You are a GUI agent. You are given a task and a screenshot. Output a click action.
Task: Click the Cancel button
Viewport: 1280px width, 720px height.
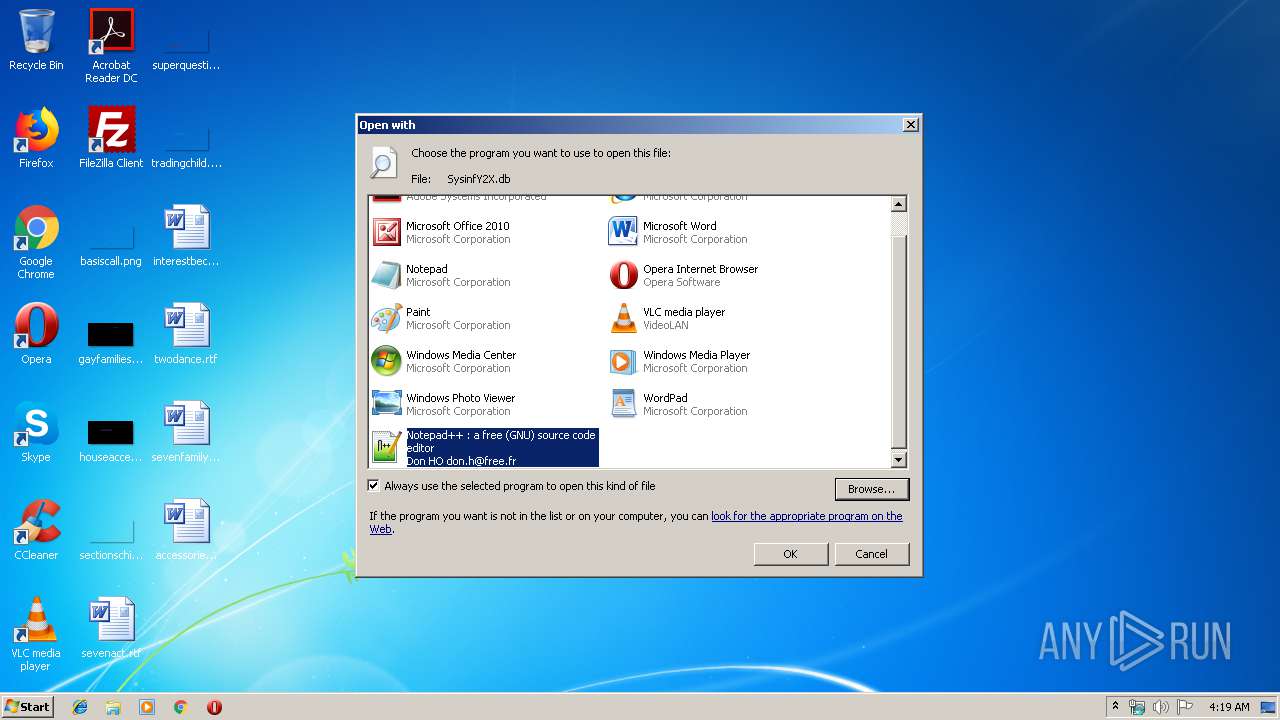click(x=871, y=554)
